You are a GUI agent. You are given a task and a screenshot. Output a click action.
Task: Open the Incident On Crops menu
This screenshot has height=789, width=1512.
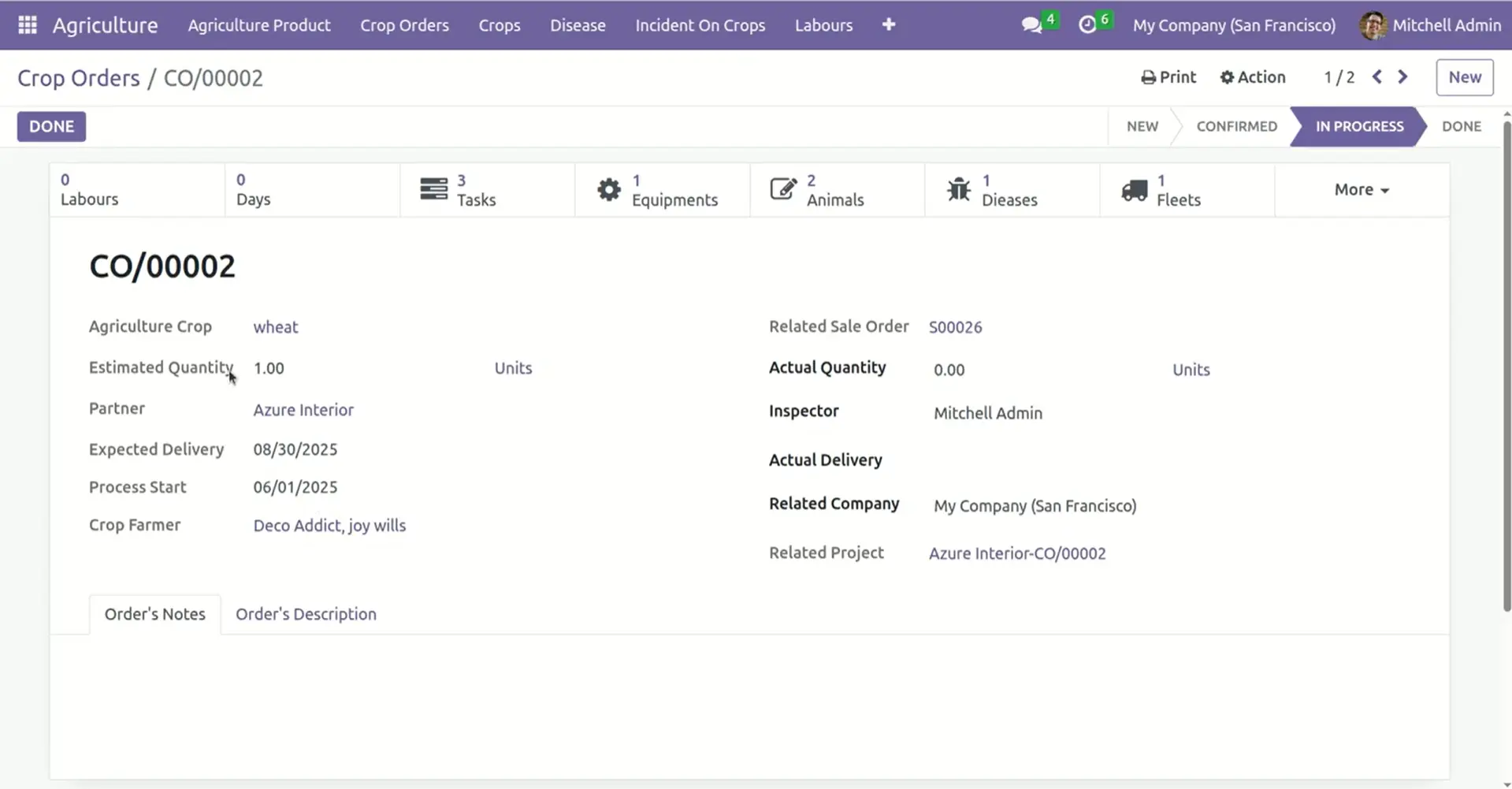pyautogui.click(x=700, y=24)
